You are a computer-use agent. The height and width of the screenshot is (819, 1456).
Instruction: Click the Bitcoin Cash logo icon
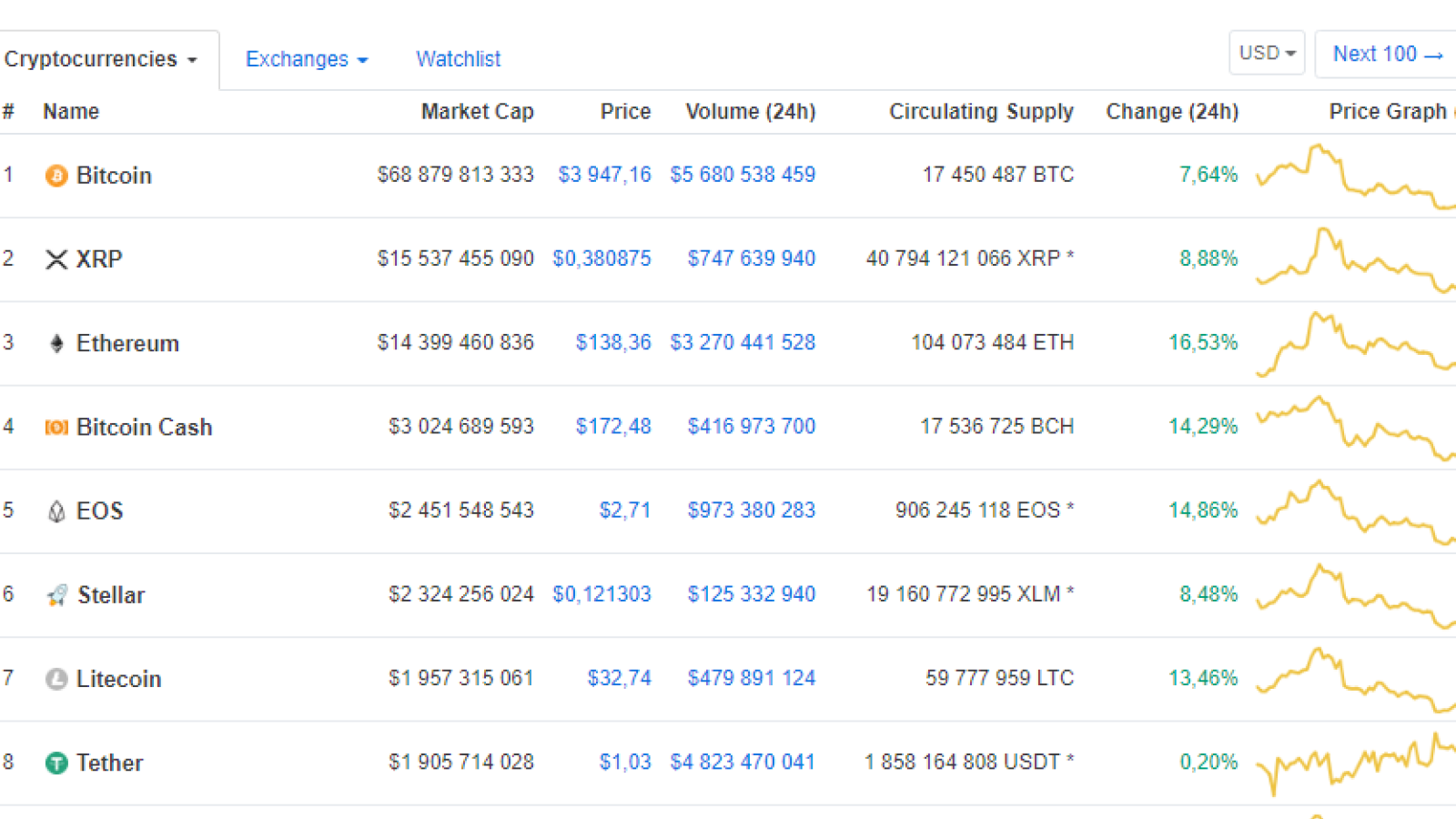click(56, 427)
